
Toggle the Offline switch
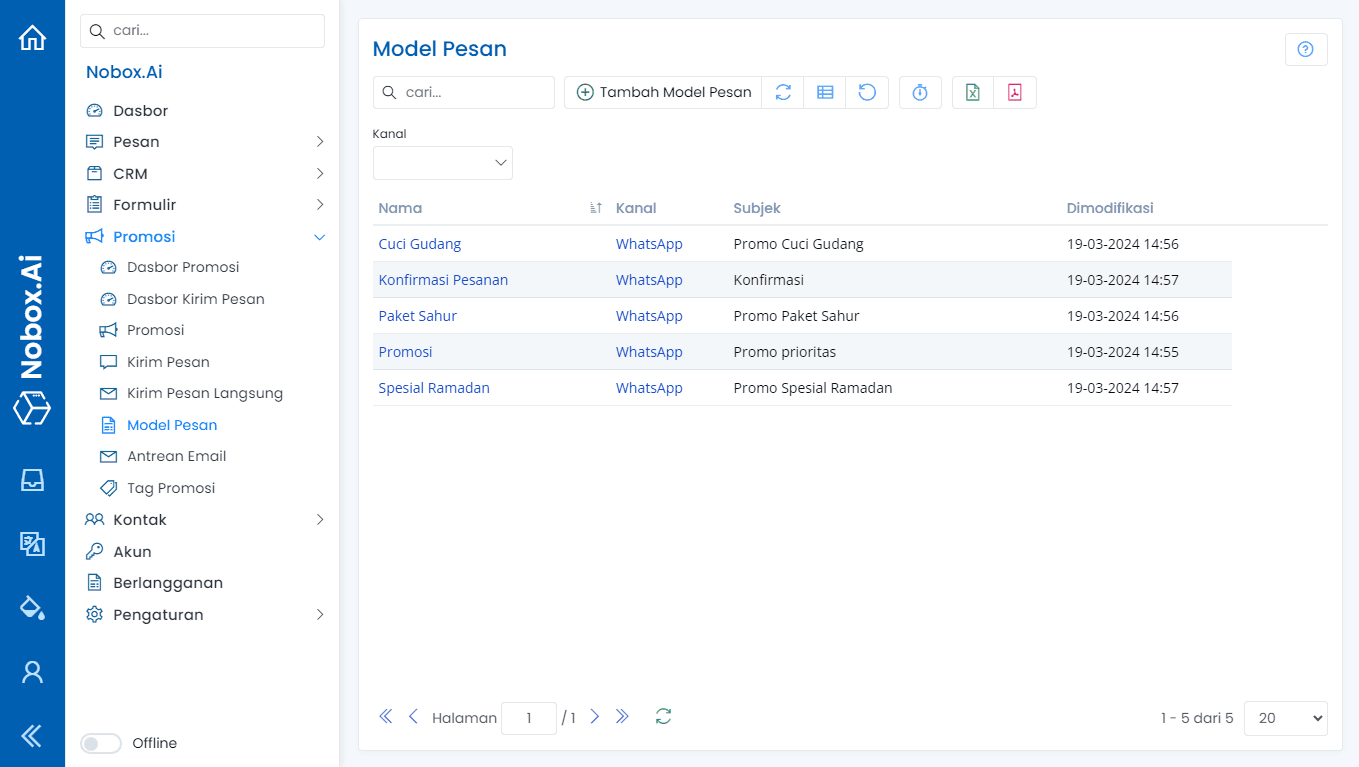point(100,743)
